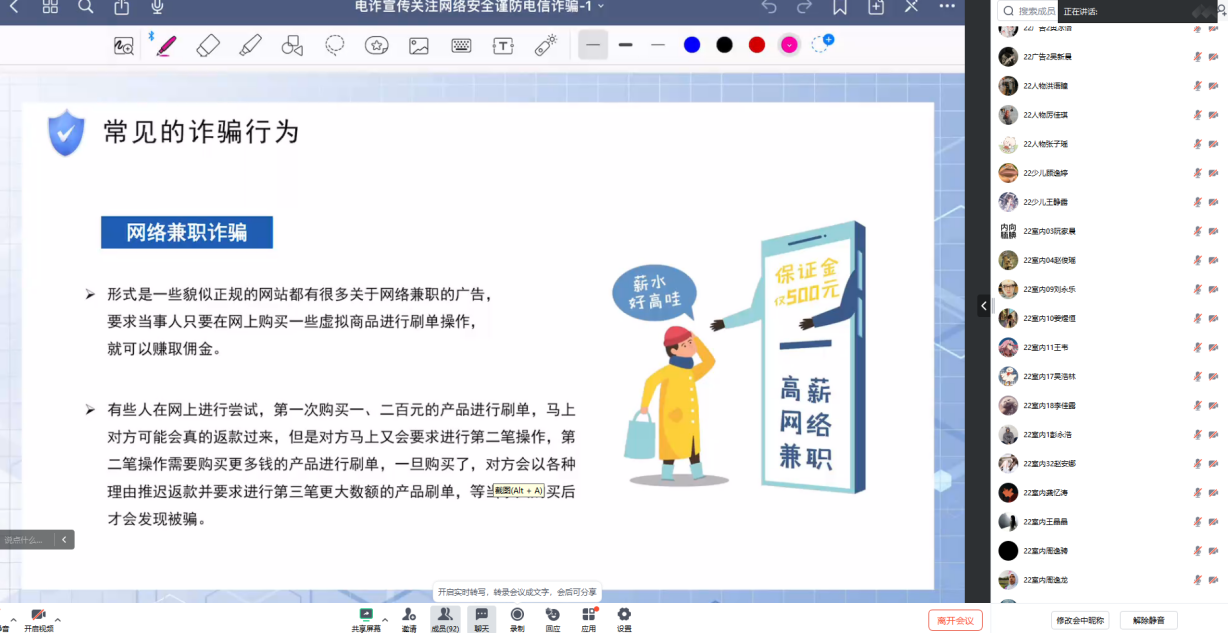Bookmark the current page

tap(840, 7)
